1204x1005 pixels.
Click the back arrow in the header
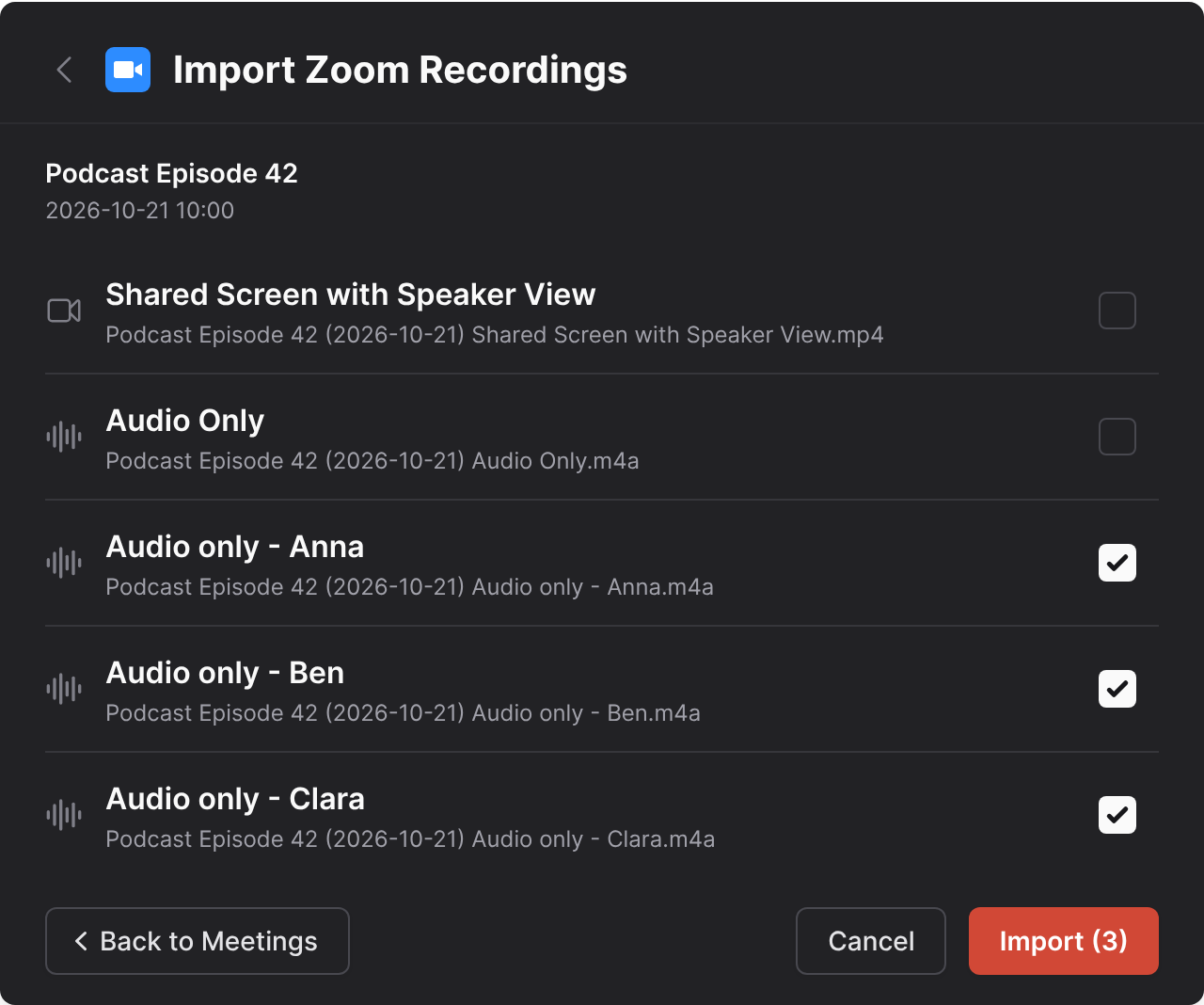64,70
